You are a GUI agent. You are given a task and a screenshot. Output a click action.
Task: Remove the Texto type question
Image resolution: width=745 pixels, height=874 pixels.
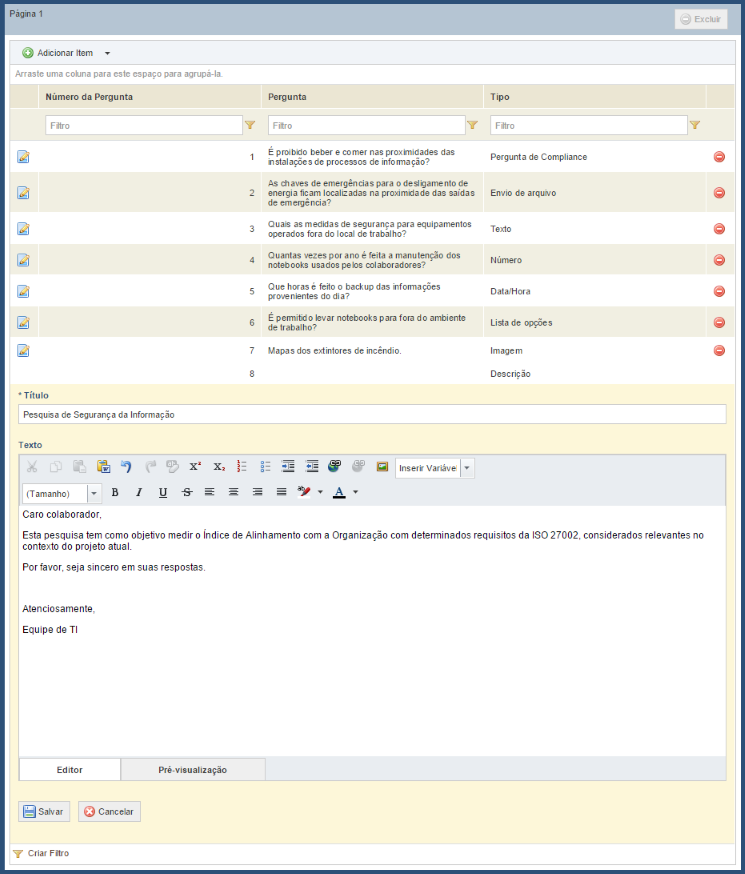(x=719, y=229)
